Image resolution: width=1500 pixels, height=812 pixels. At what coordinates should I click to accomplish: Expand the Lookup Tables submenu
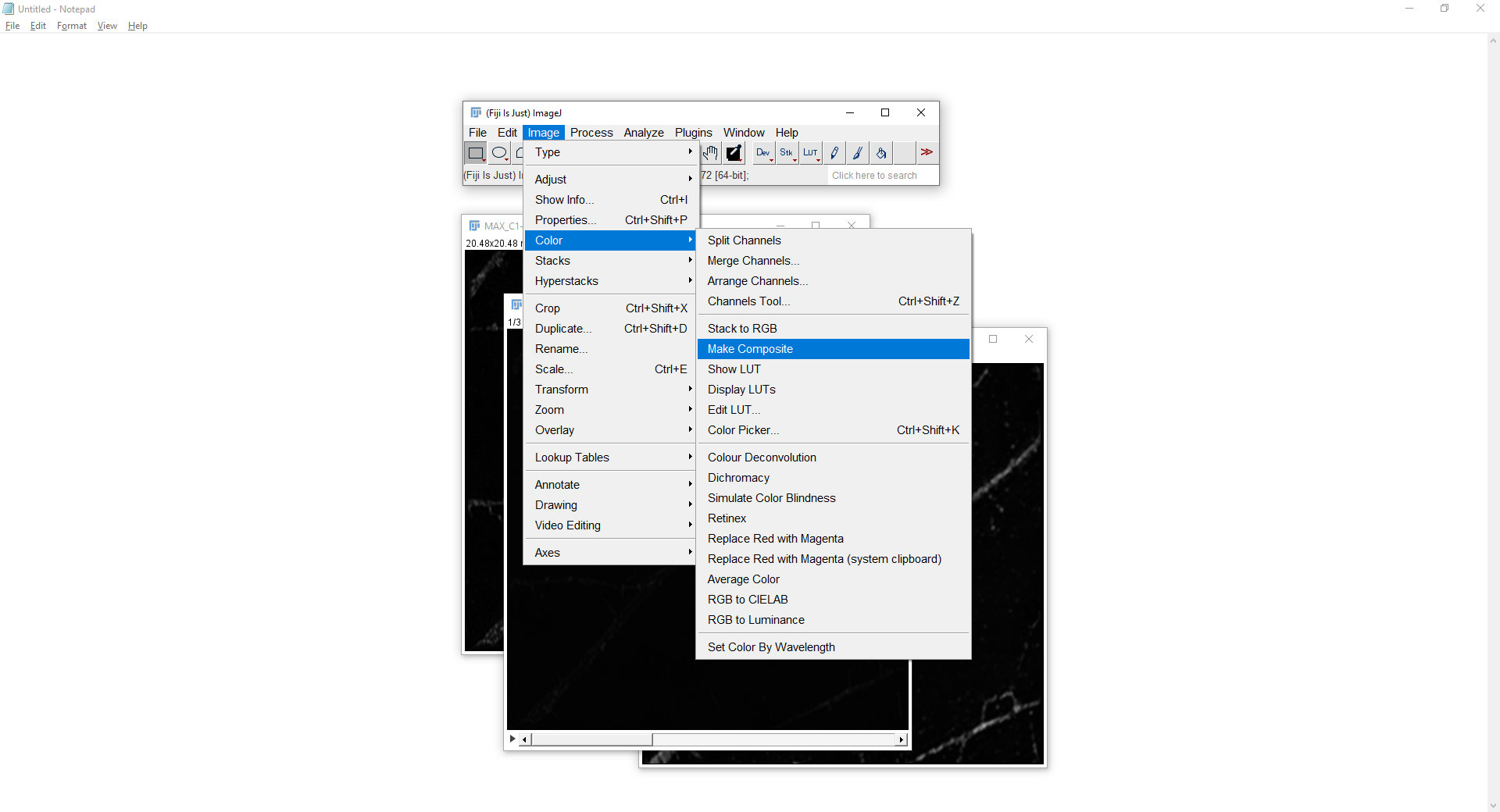pyautogui.click(x=611, y=458)
